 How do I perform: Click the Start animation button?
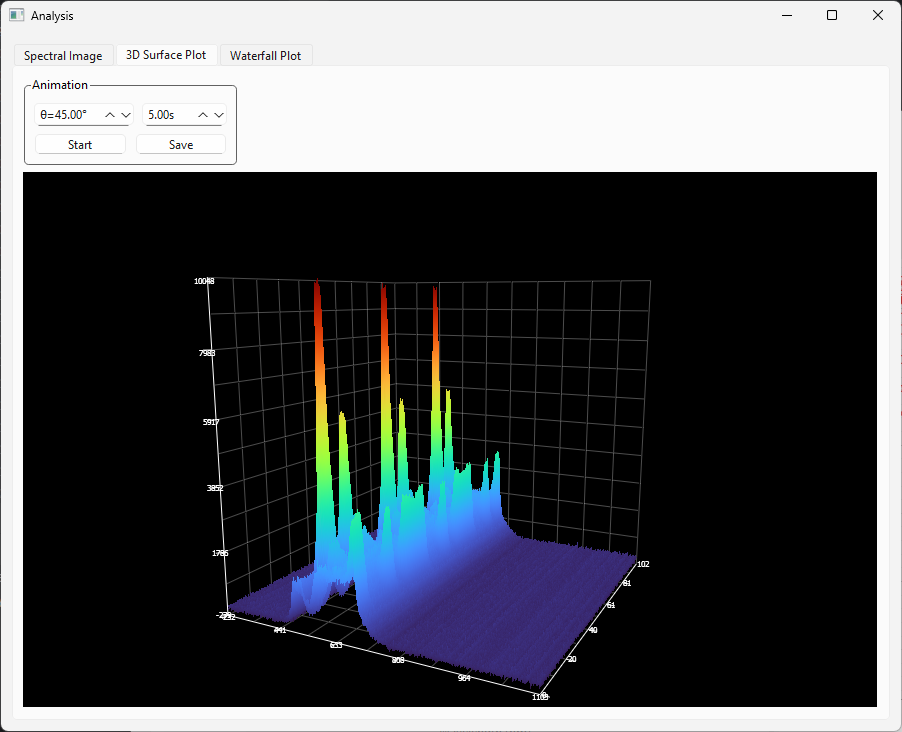[80, 145]
